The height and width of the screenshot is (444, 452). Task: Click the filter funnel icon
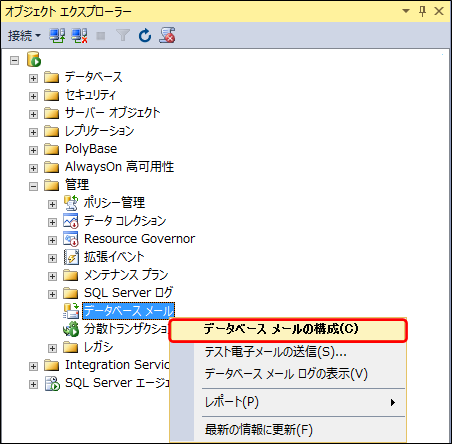coord(123,35)
